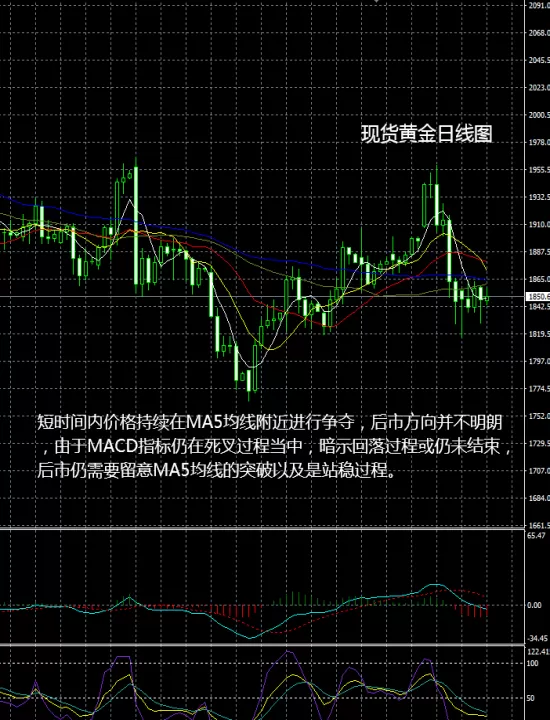This screenshot has width=550, height=720.
Task: Click the 1661.5 price axis label
Action: click(x=539, y=525)
